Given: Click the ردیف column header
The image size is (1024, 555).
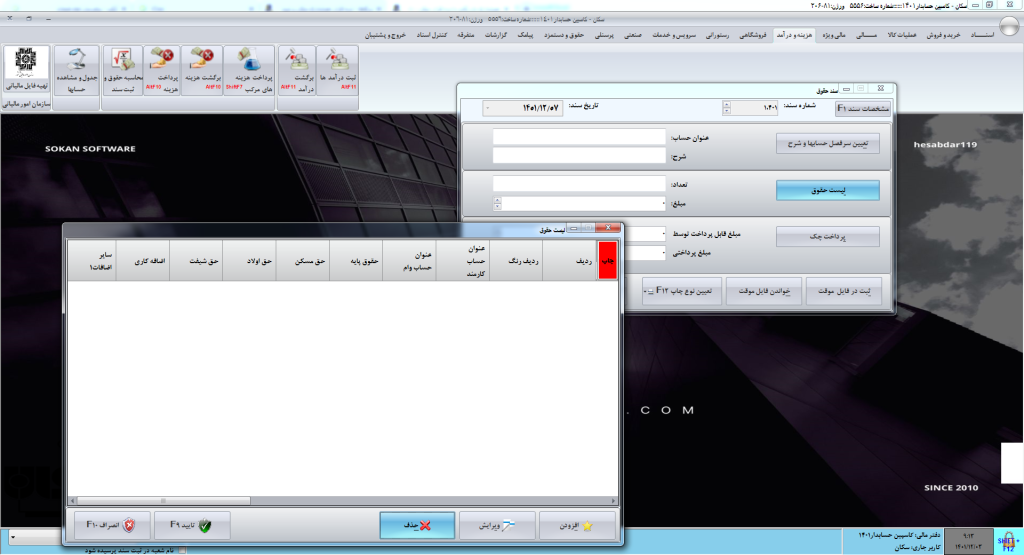Looking at the screenshot, I should [x=569, y=261].
